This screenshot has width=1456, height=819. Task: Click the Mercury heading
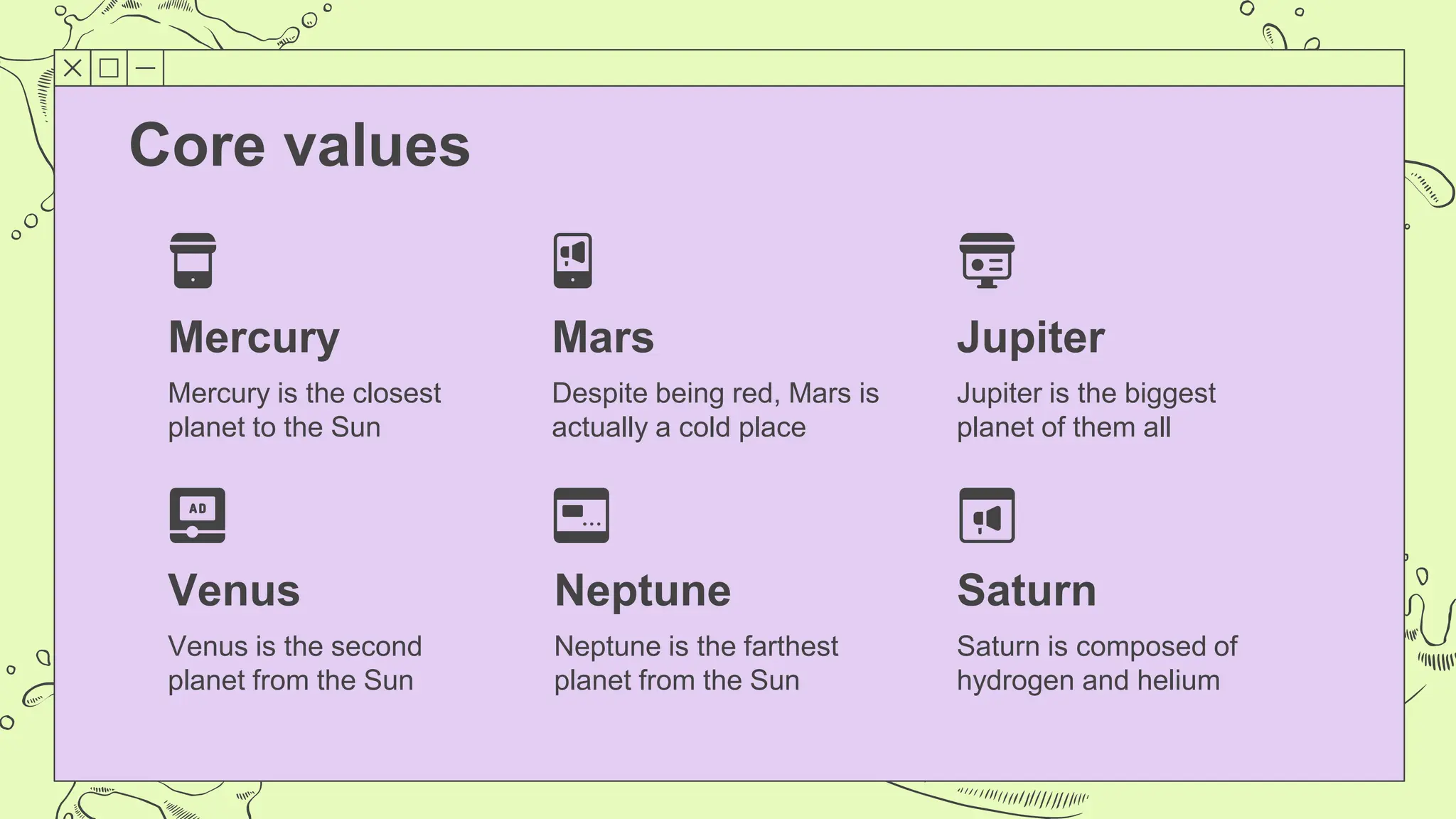pos(254,338)
